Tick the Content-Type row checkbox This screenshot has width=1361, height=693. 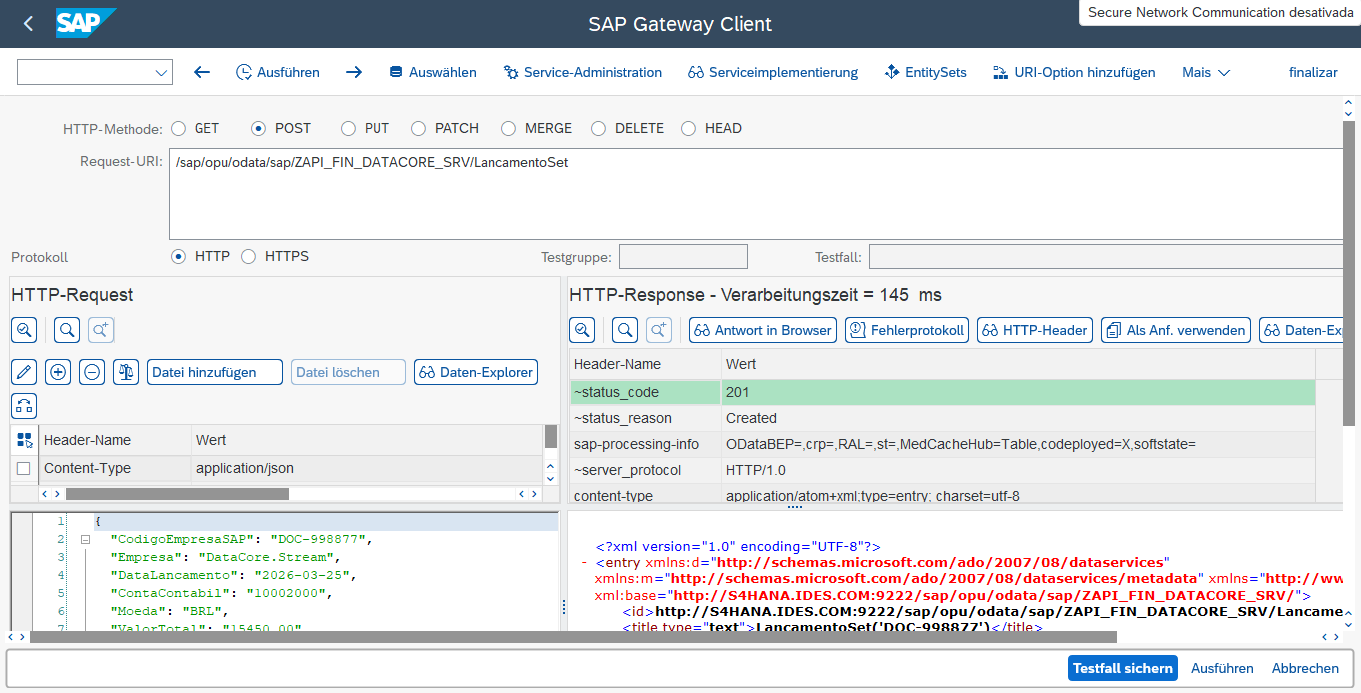coord(24,468)
